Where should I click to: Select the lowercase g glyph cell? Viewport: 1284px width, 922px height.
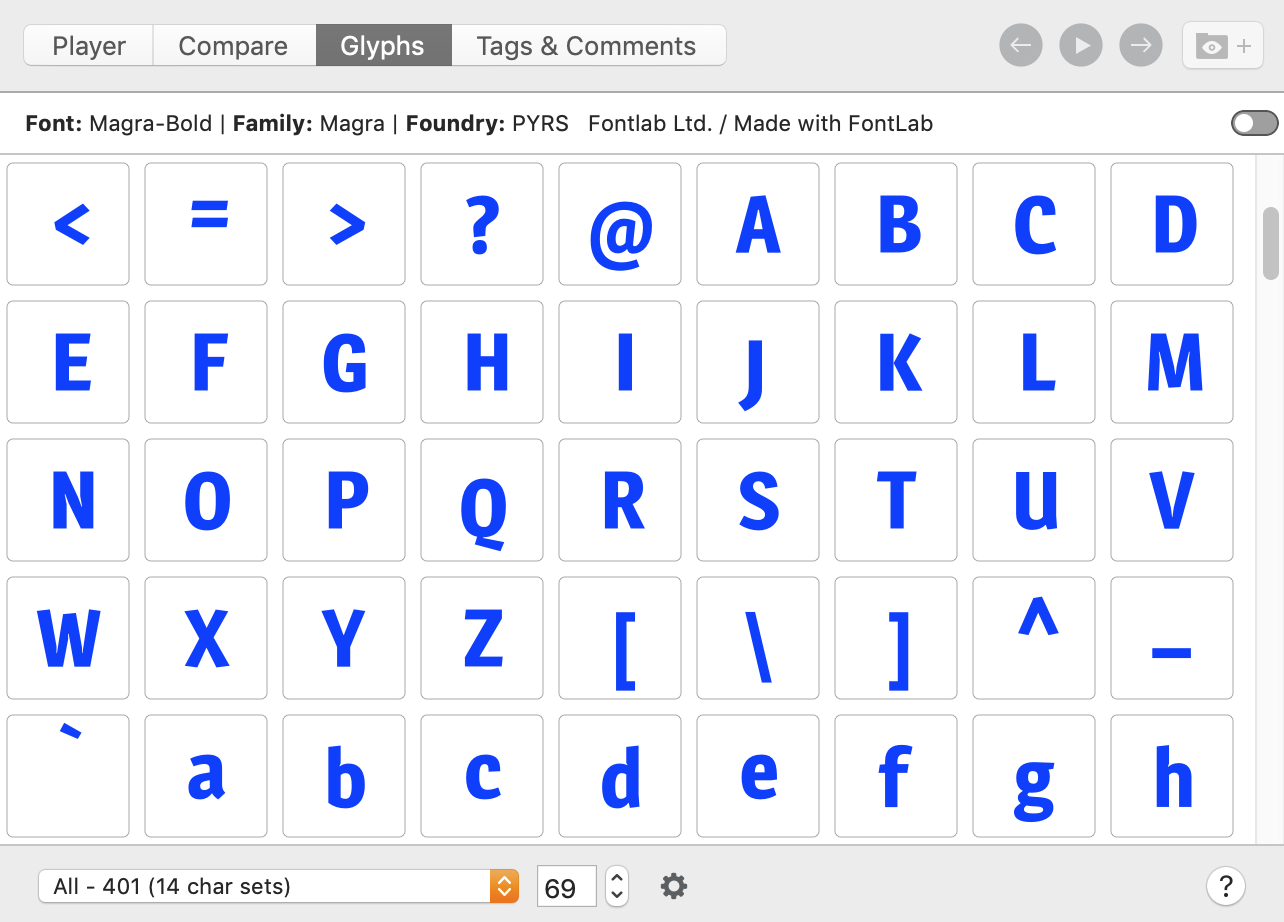pyautogui.click(x=1034, y=776)
